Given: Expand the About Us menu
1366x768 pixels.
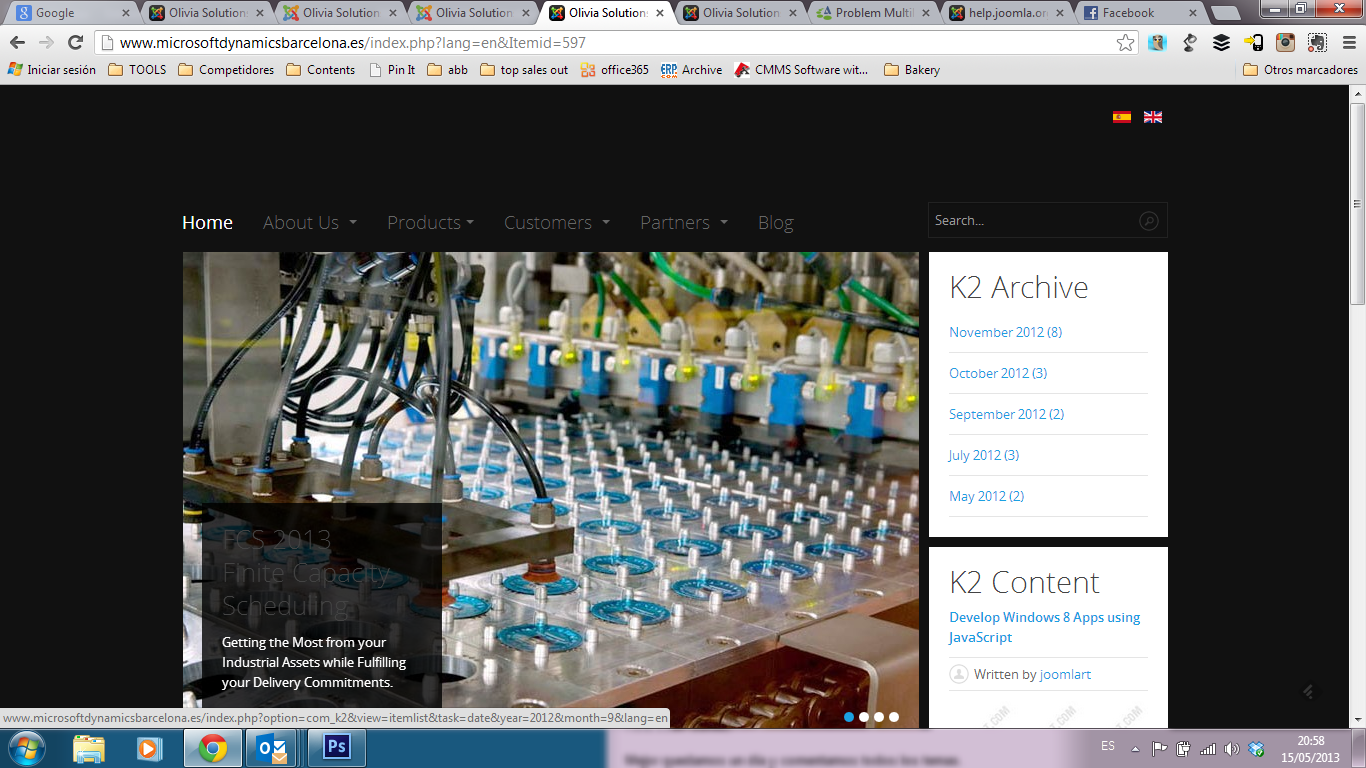Looking at the screenshot, I should 310,223.
